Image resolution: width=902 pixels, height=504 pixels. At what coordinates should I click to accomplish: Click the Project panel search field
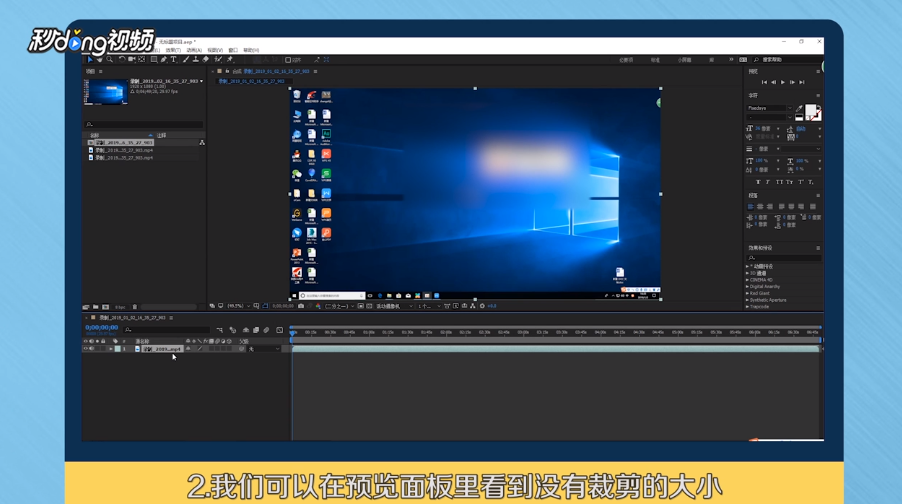click(144, 124)
